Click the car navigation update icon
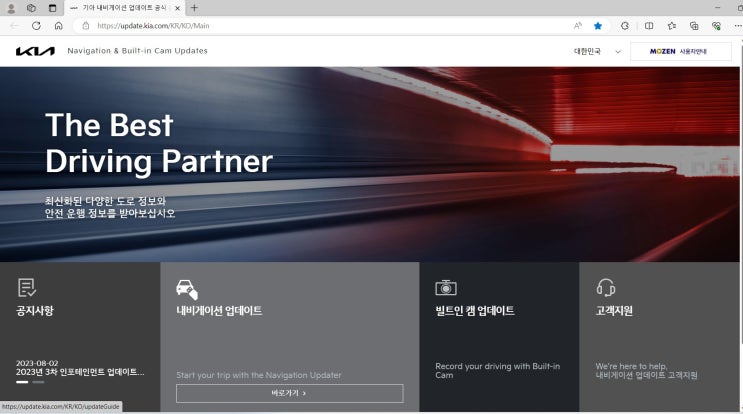Screen dimensions: 743x414 187,289
